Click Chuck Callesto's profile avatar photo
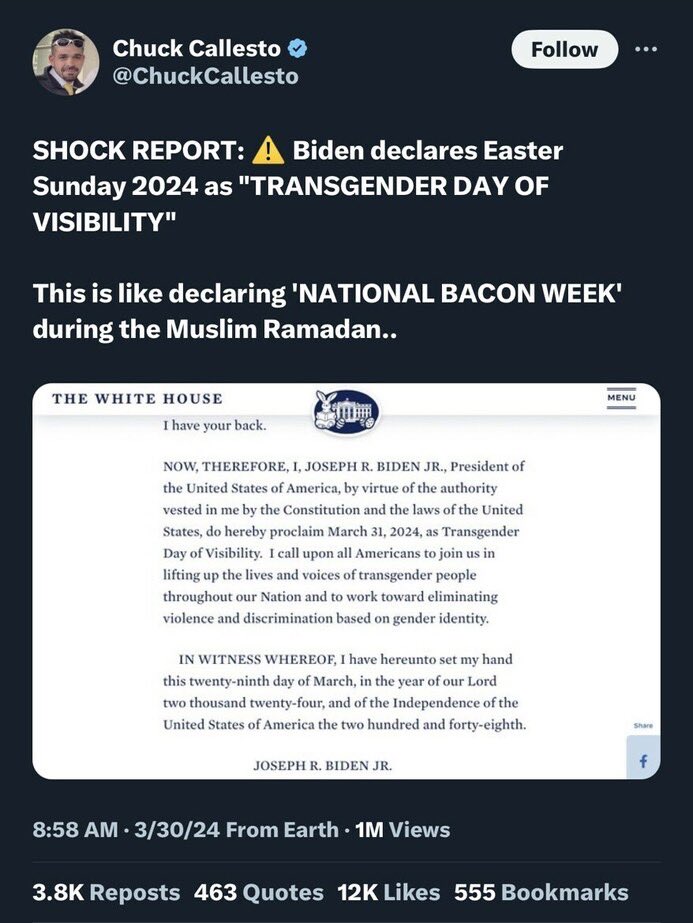Image resolution: width=693 pixels, height=923 pixels. point(66,62)
